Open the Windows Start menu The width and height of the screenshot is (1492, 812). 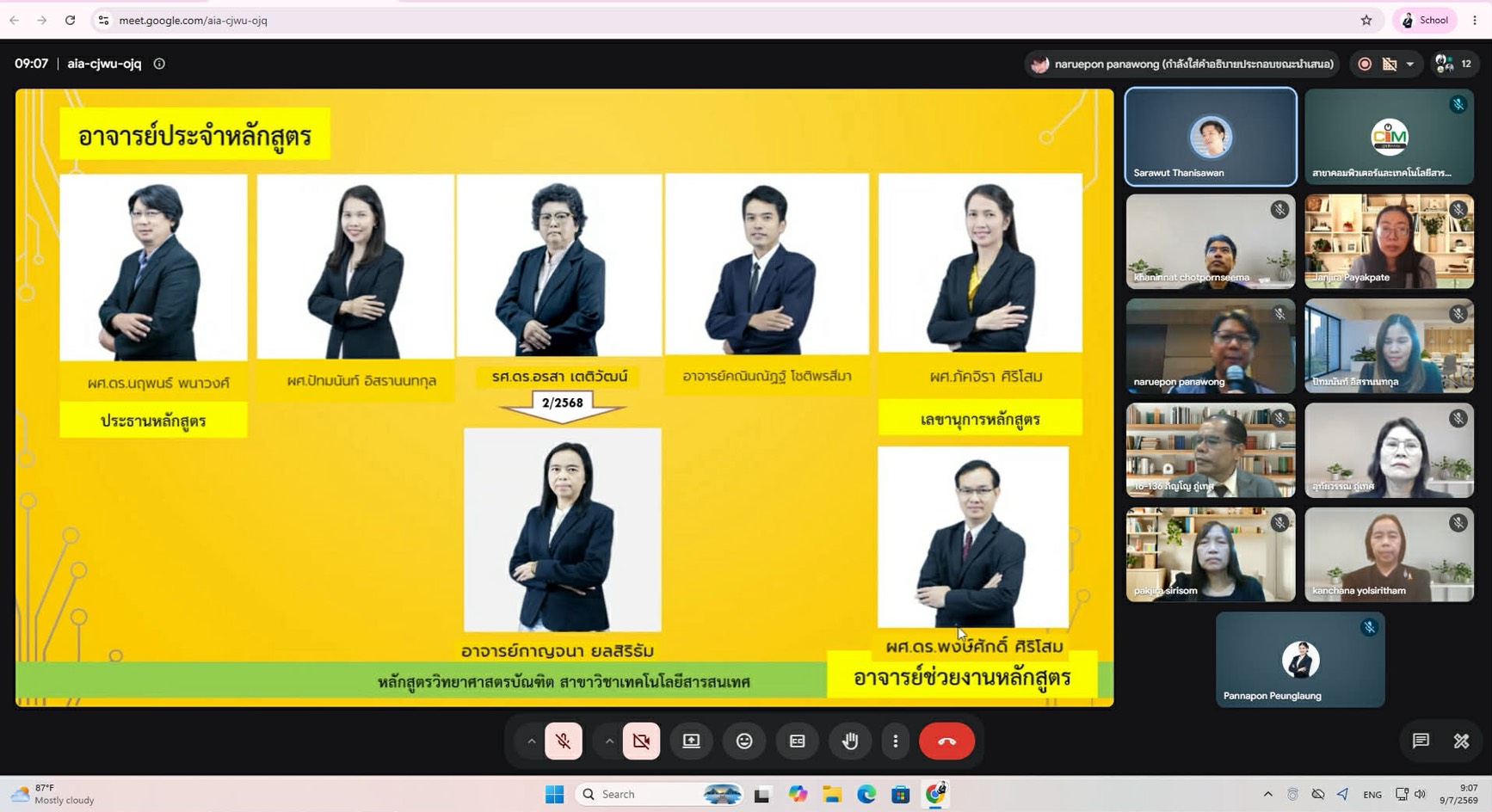tap(554, 794)
